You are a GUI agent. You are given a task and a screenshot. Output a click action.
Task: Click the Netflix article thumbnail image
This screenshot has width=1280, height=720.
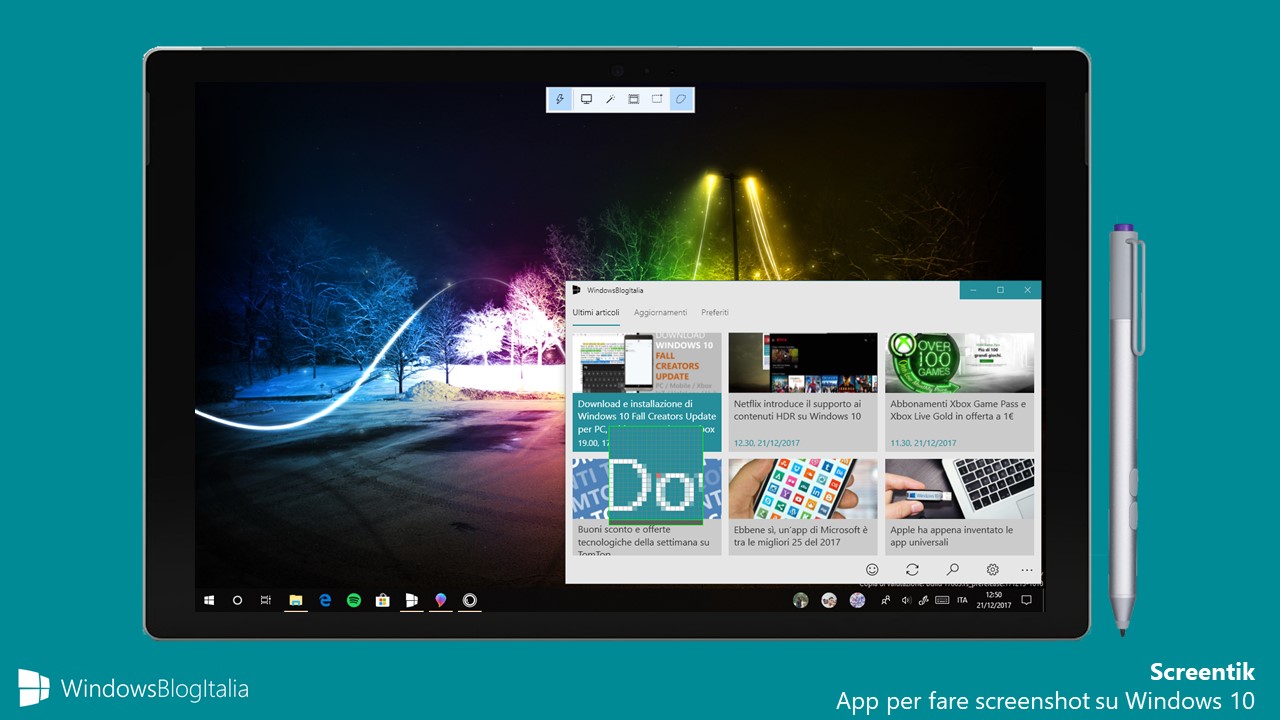point(803,362)
